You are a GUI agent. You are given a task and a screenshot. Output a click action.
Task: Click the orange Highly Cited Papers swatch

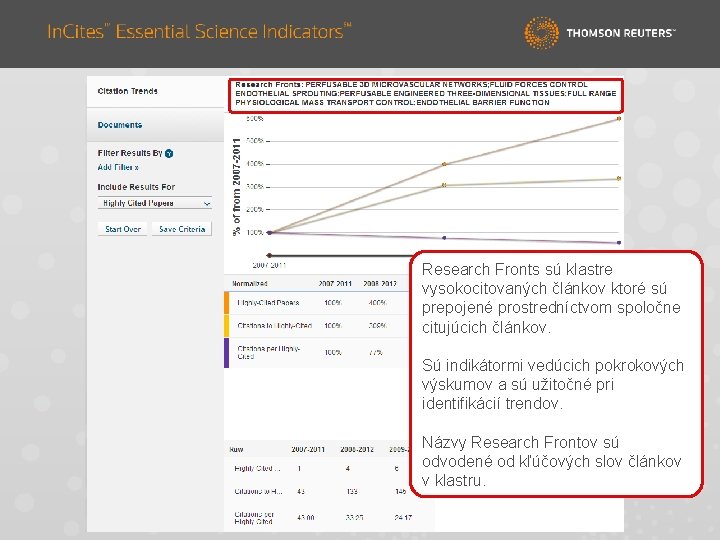[226, 303]
